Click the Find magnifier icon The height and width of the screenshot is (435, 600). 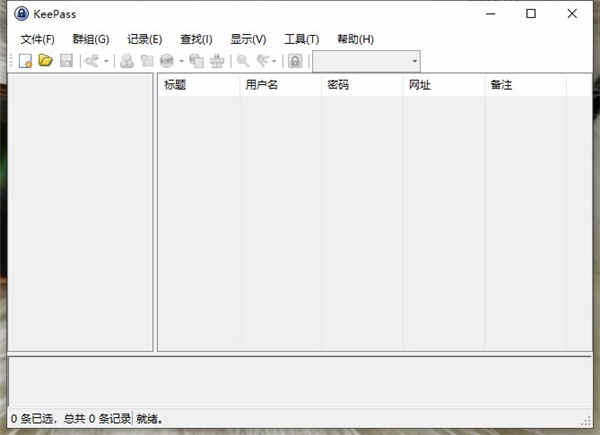(243, 61)
